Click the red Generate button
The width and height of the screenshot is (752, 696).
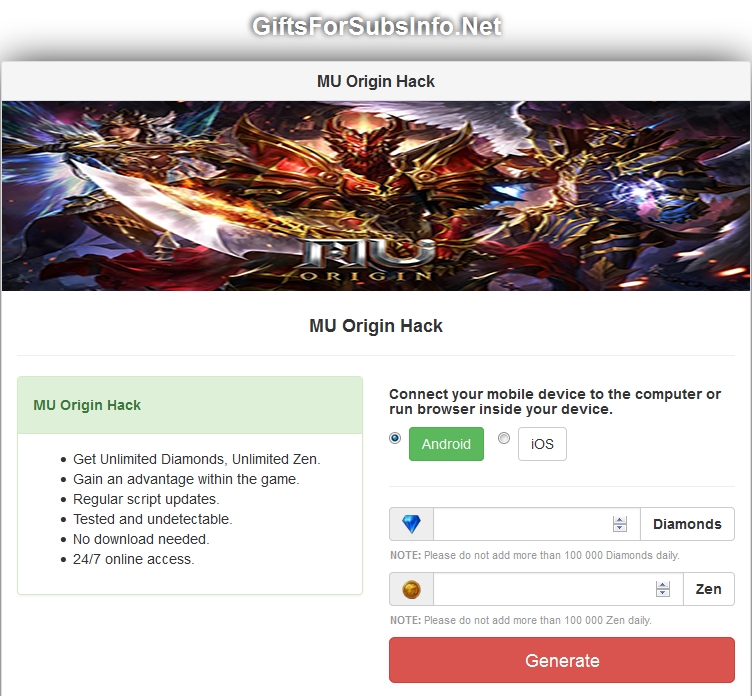coord(562,660)
